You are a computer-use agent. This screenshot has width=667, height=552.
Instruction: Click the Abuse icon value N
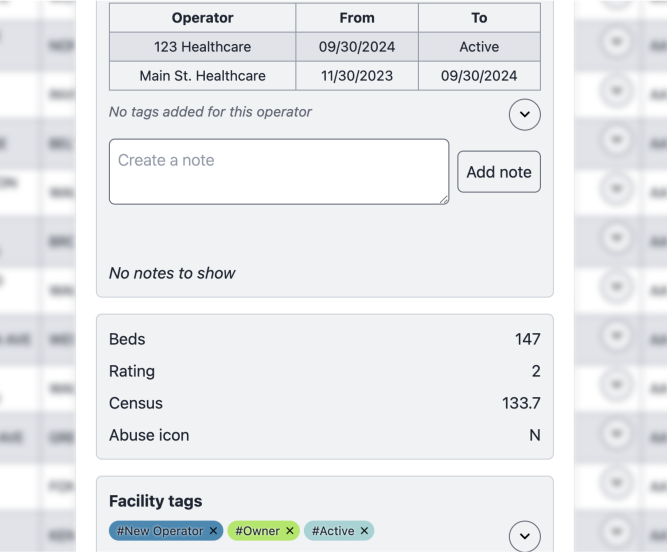click(x=534, y=435)
